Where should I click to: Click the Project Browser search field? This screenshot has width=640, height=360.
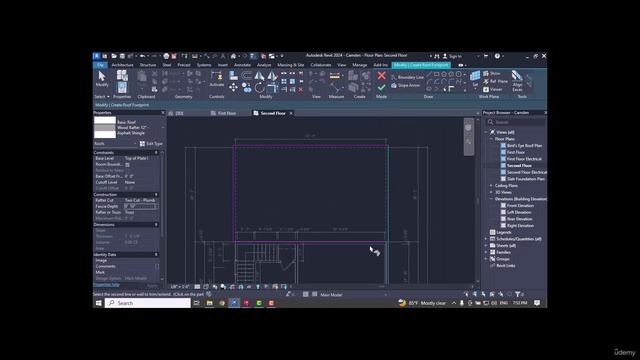(x=516, y=122)
